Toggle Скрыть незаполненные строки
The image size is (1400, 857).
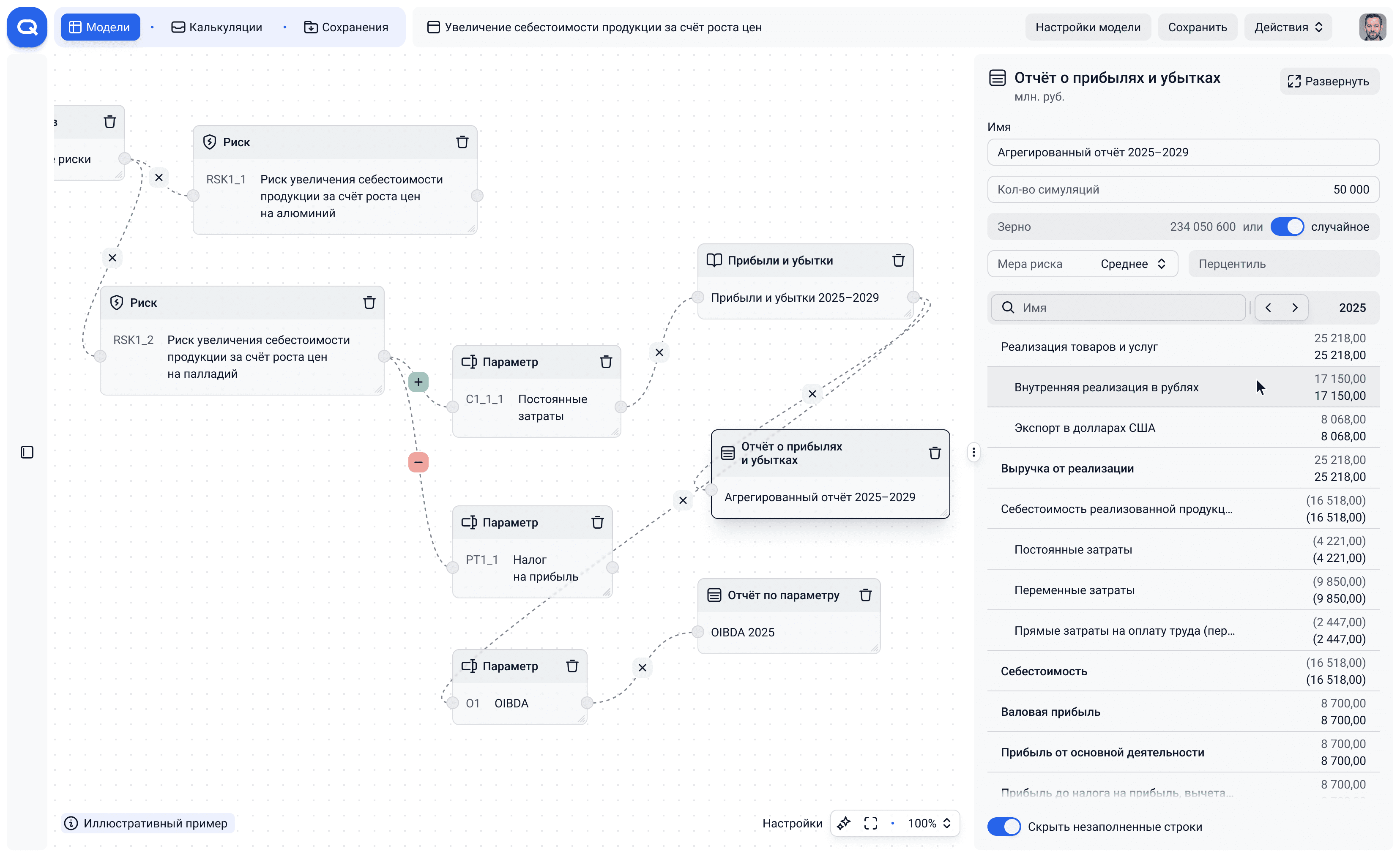(1004, 826)
